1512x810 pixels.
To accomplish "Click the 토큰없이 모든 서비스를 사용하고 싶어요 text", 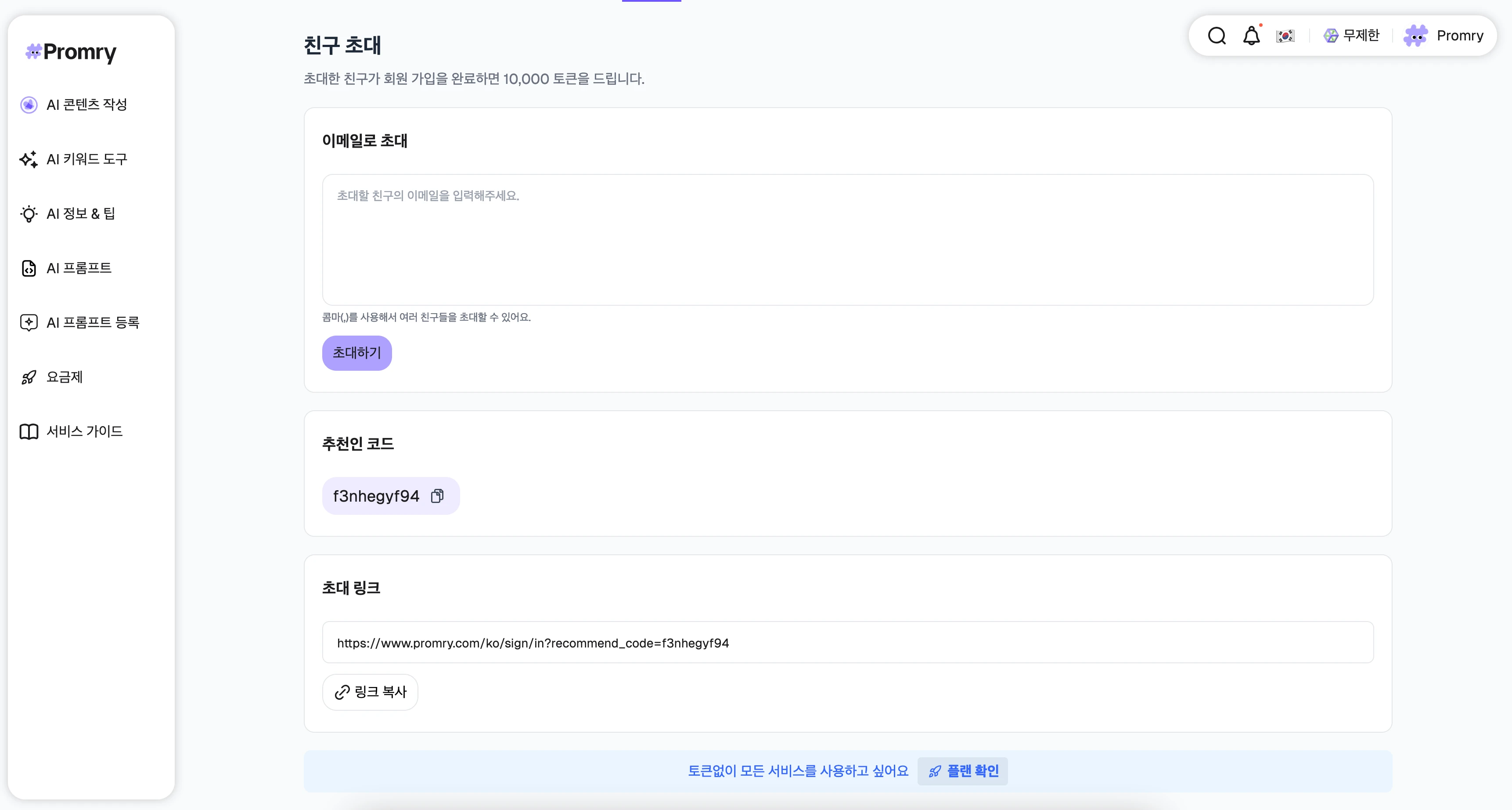I will [798, 771].
